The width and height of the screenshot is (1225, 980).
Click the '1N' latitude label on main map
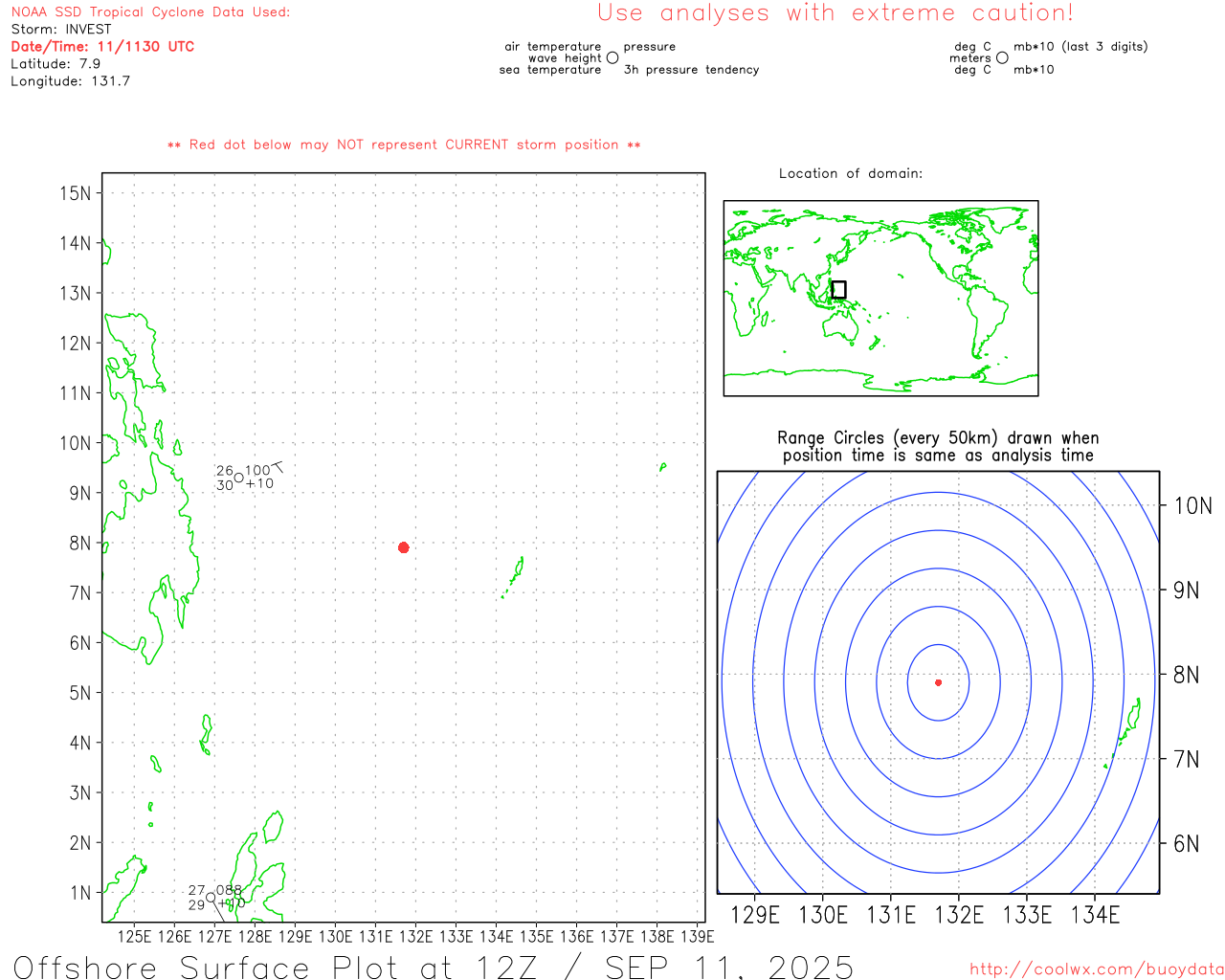(x=79, y=893)
